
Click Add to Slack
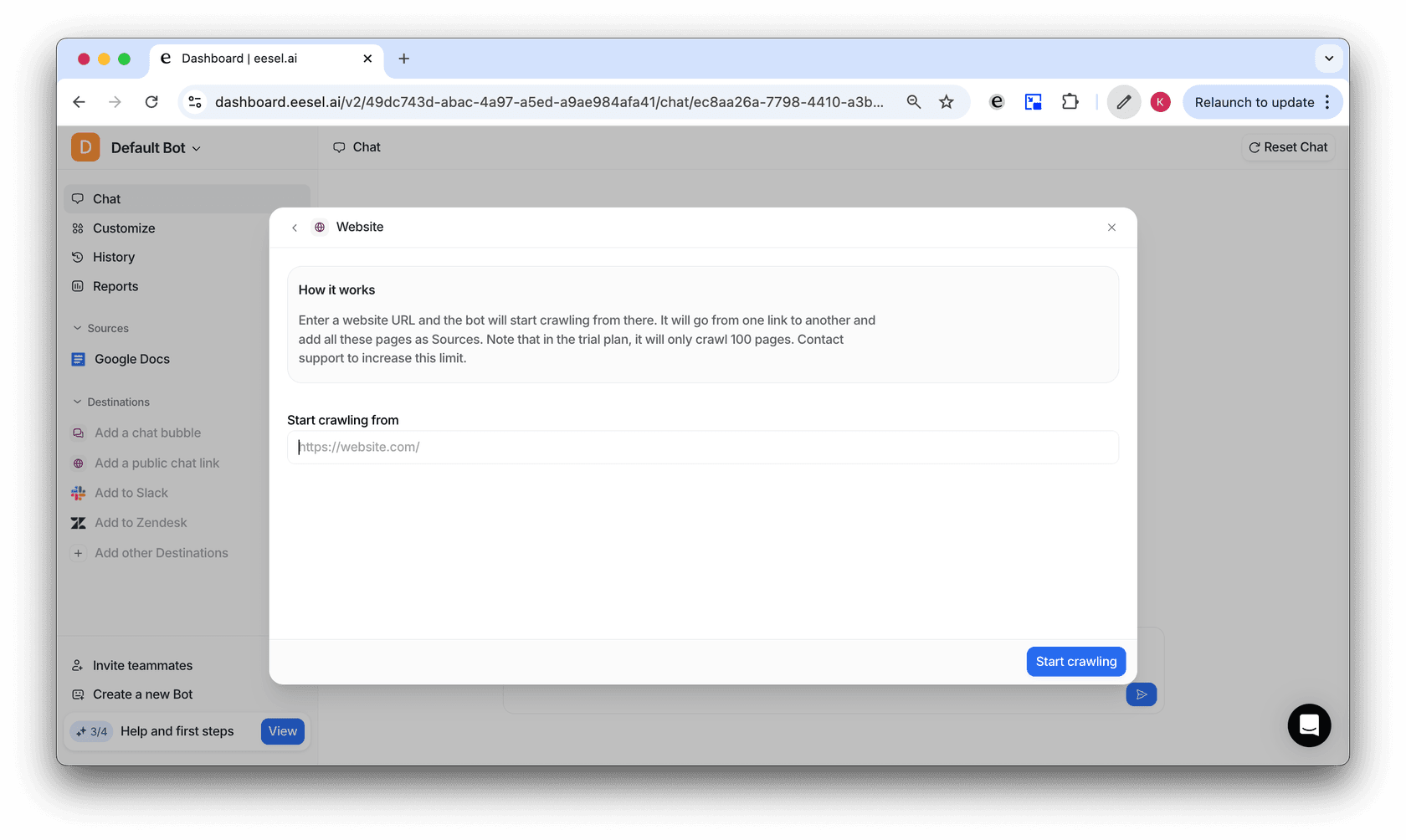120,493
